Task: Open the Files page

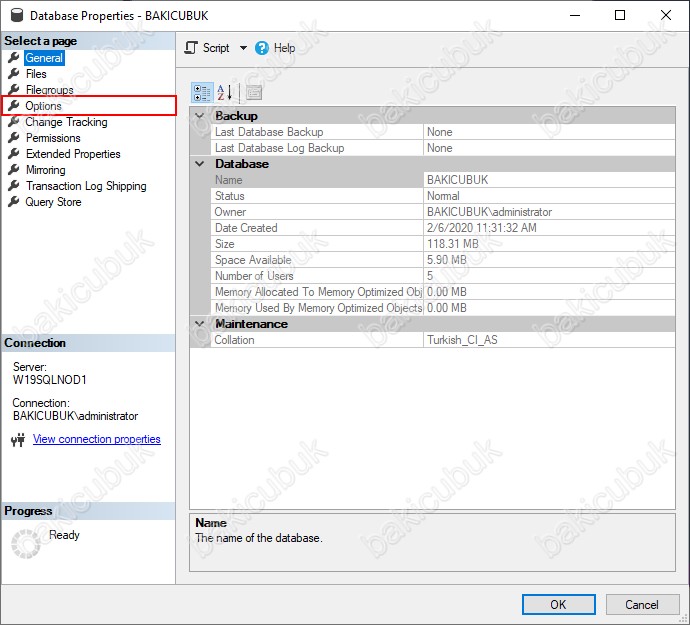Action: click(x=36, y=74)
